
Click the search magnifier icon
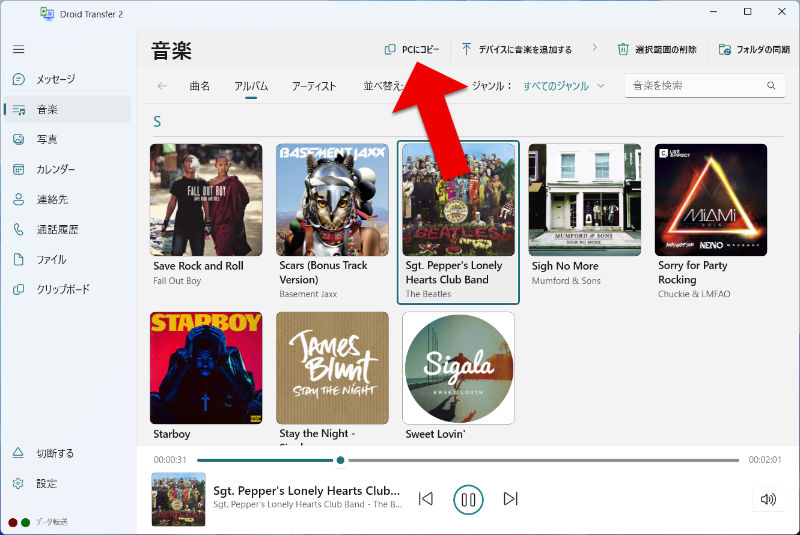[x=771, y=86]
